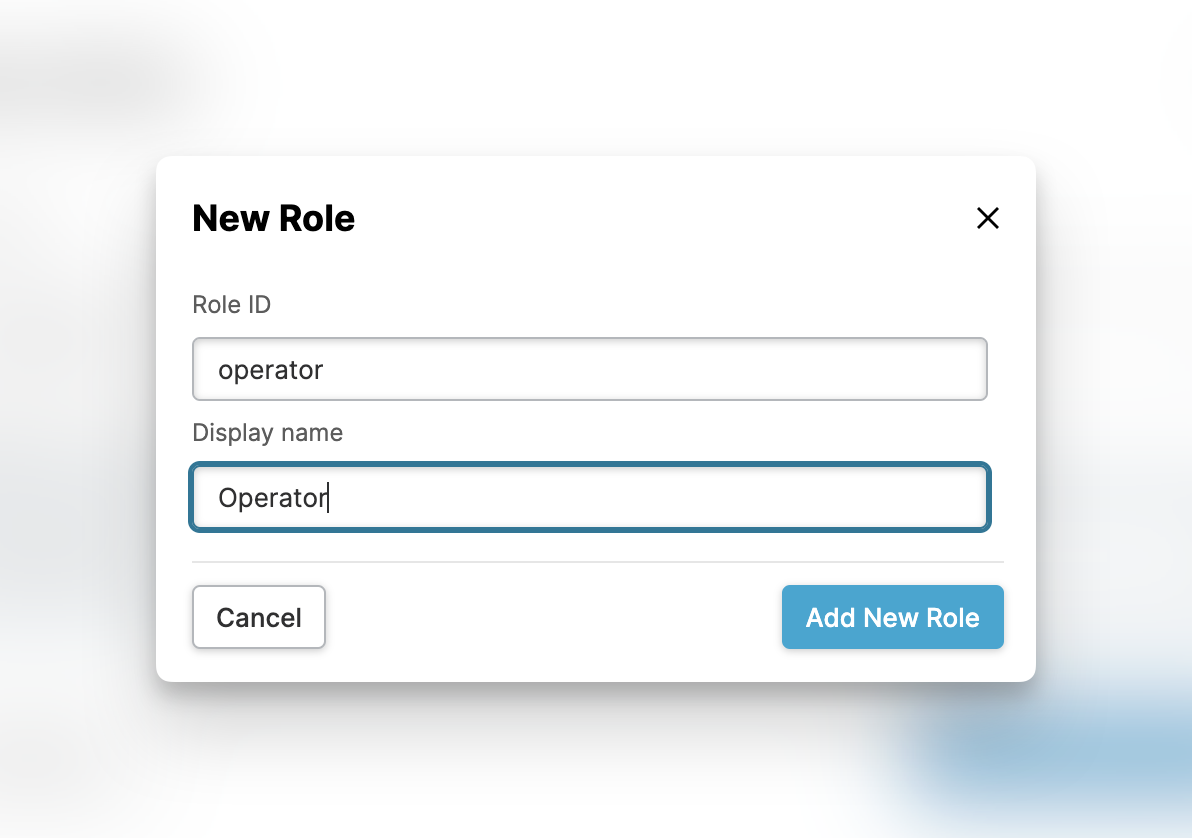Viewport: 1192px width, 838px height.
Task: Close the New Role dialog with X
Action: [987, 218]
